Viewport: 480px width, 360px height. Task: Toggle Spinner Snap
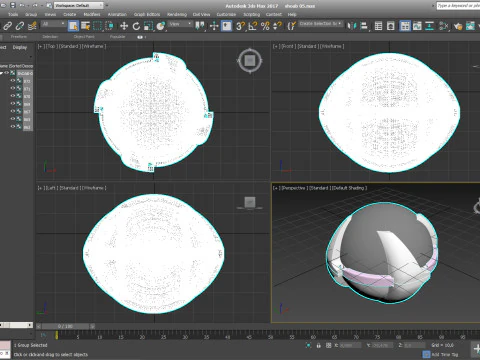[x=277, y=26]
